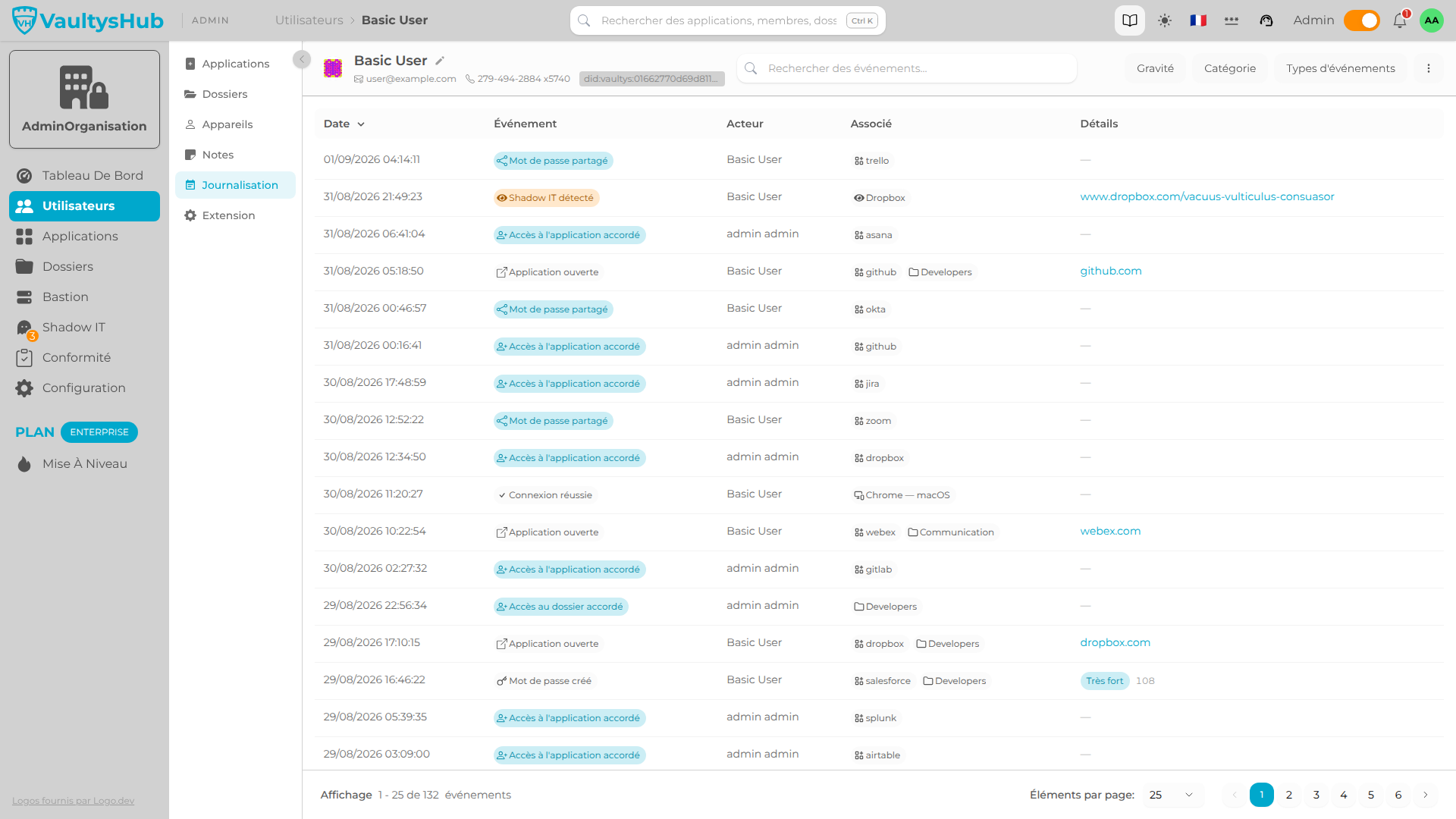Click the trello associated chip
Screen dimensions: 1456x819
pos(871,161)
